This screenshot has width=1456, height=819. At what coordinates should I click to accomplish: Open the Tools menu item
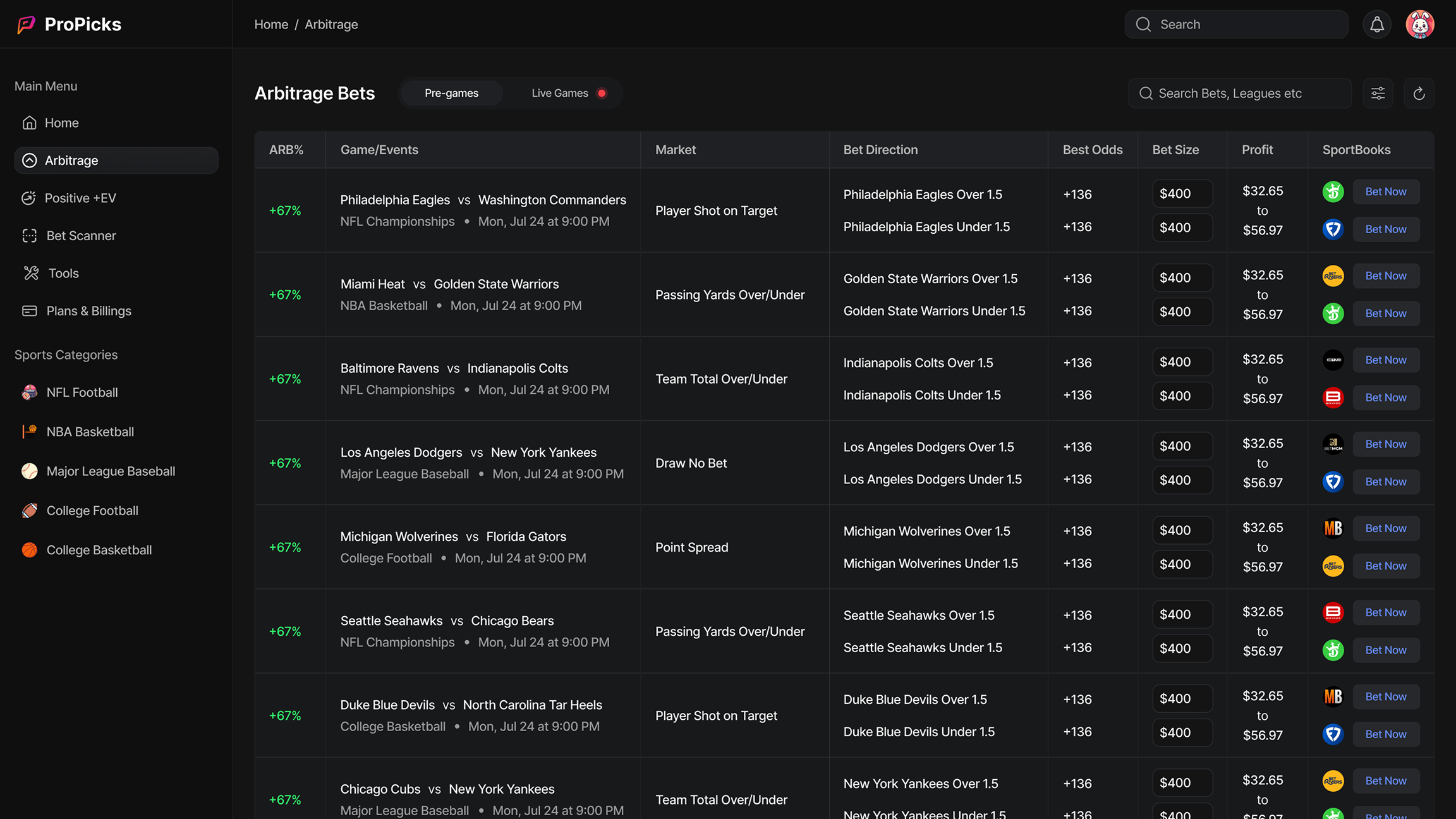tap(63, 273)
